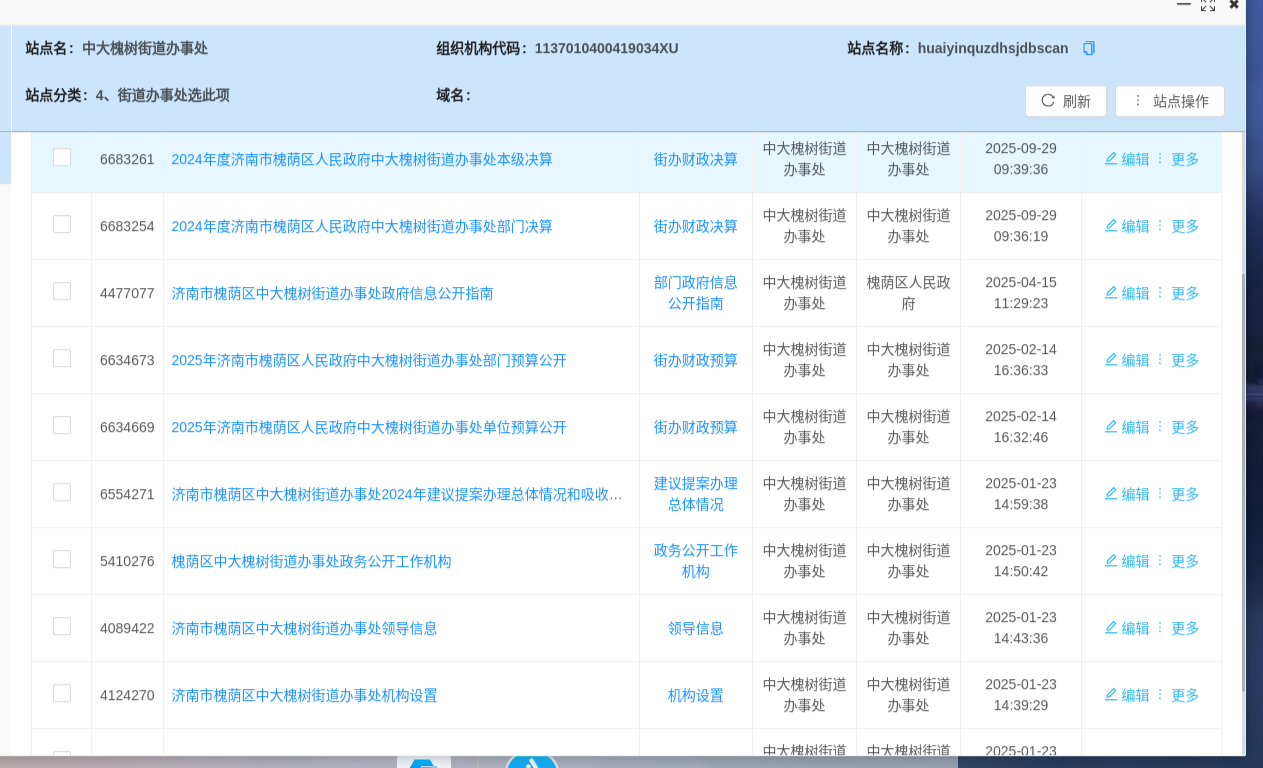
Task: Click the edit pencil icon on the 机构设置 row
Action: point(1109,695)
